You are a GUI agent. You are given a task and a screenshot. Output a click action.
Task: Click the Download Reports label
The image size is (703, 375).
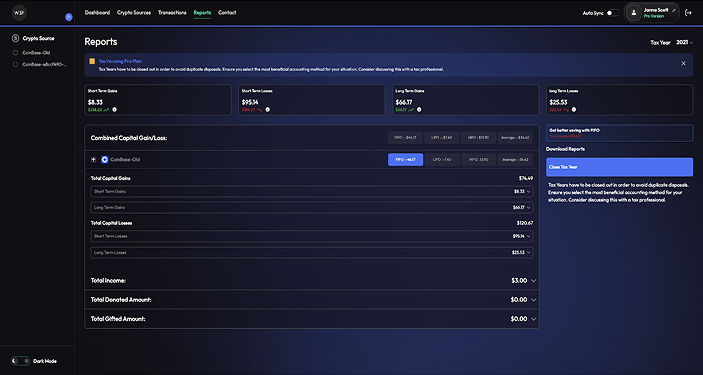(x=565, y=149)
